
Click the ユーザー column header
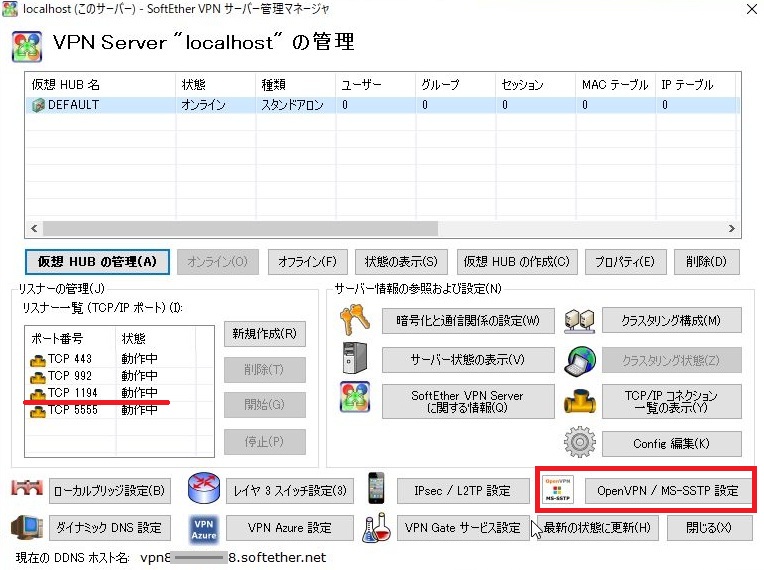point(376,85)
